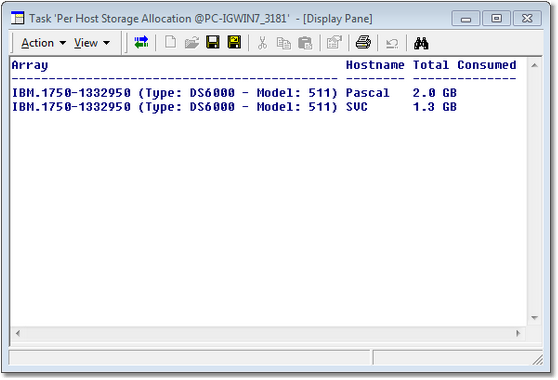Click the Properties toolbar icon
This screenshot has height=380, width=558.
click(334, 43)
